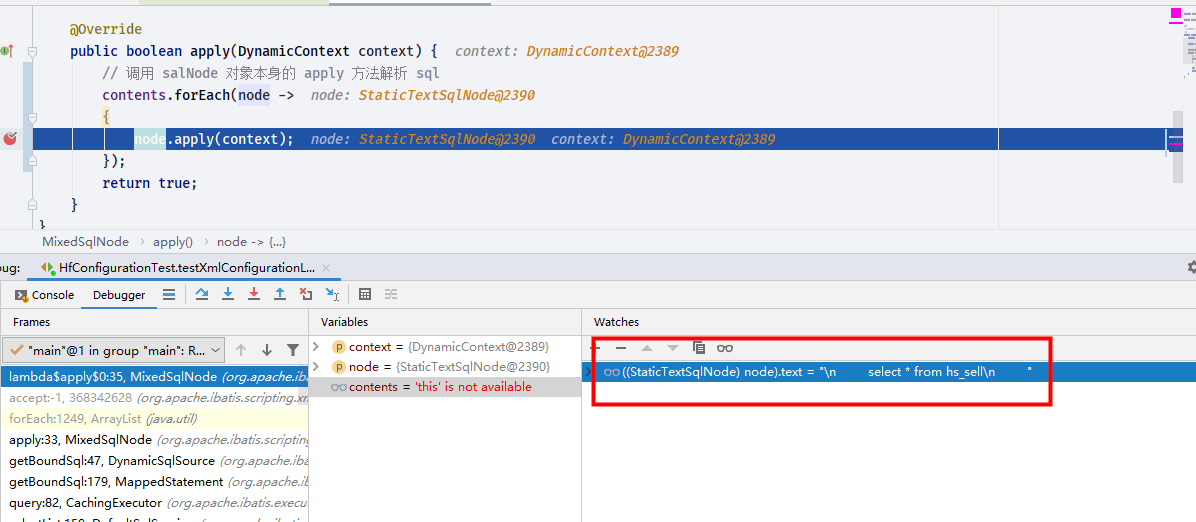
Task: Open the Evaluate Expression calculator icon
Action: point(365,294)
